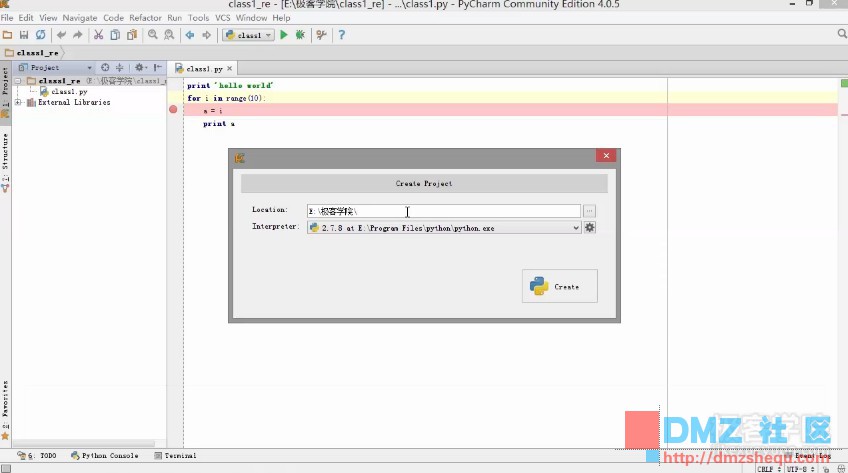Click the Synchronize toolbar icon
This screenshot has height=473, width=848.
41,35
